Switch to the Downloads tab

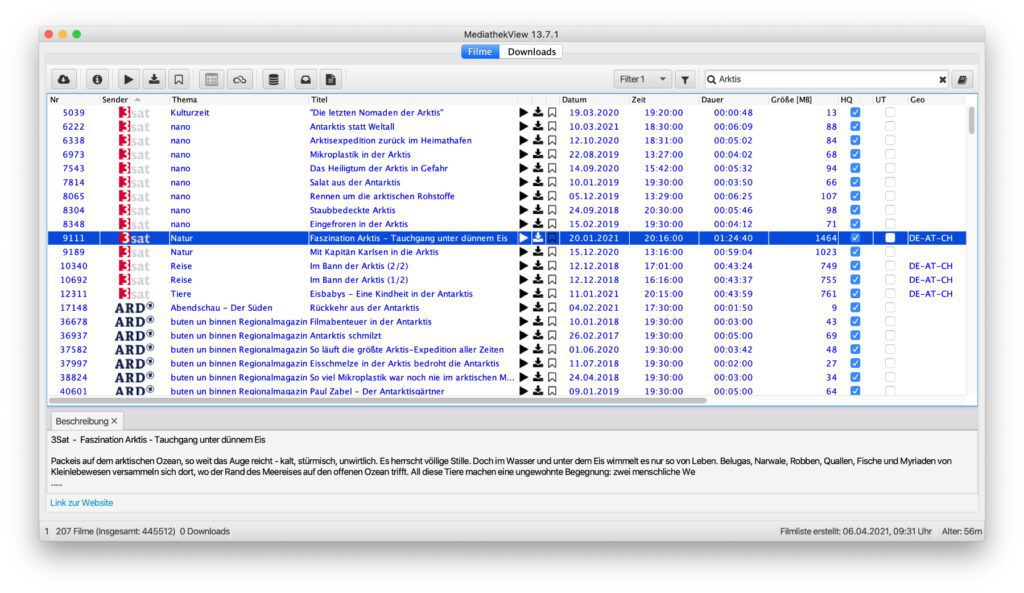[x=531, y=52]
